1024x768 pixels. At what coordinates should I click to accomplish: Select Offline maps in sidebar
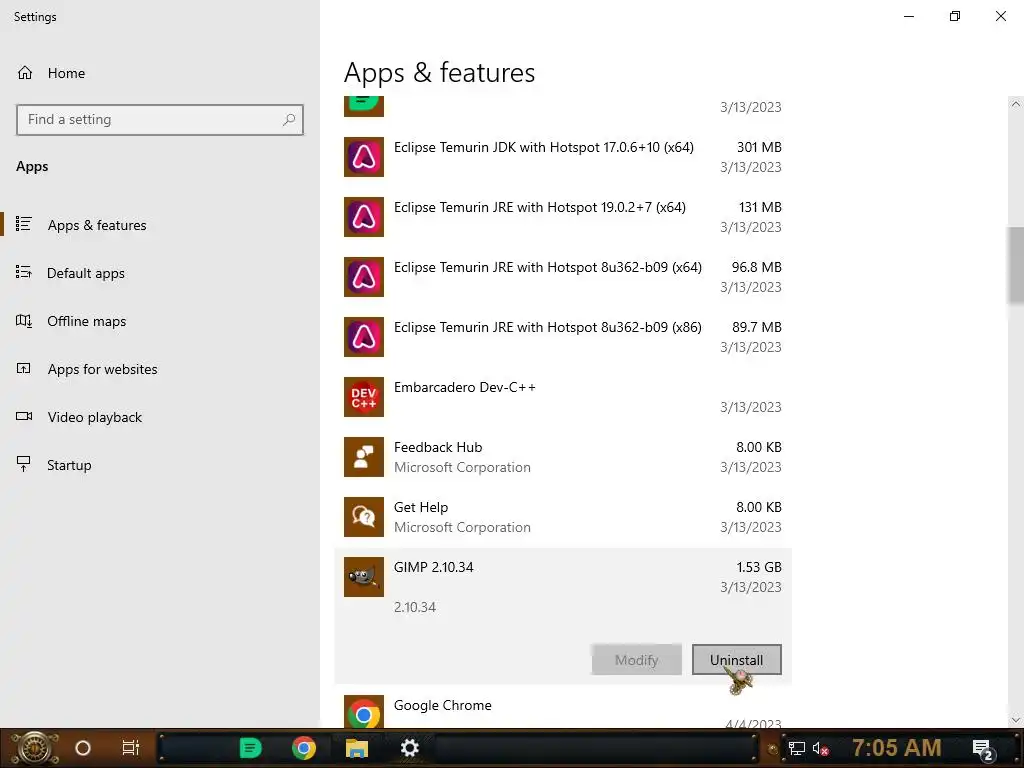click(86, 321)
